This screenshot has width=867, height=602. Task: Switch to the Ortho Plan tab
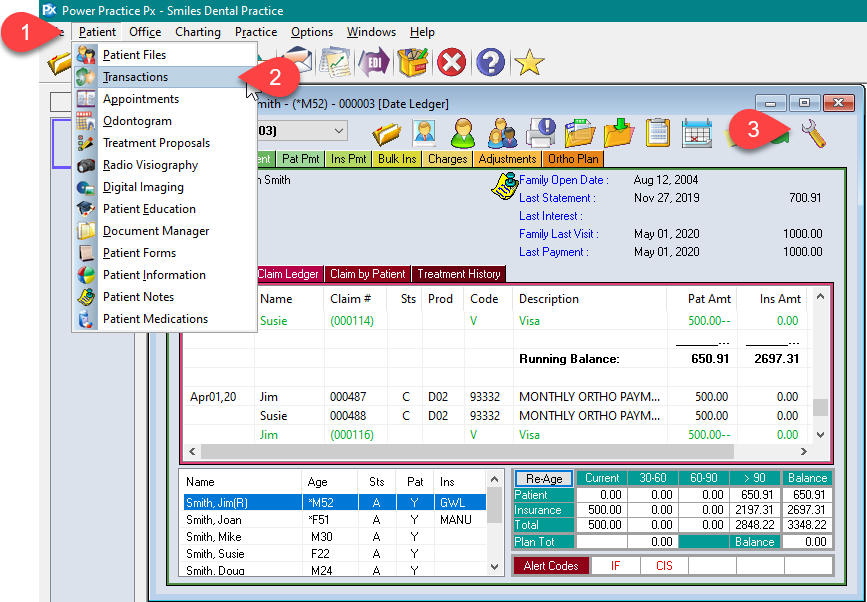coord(573,159)
